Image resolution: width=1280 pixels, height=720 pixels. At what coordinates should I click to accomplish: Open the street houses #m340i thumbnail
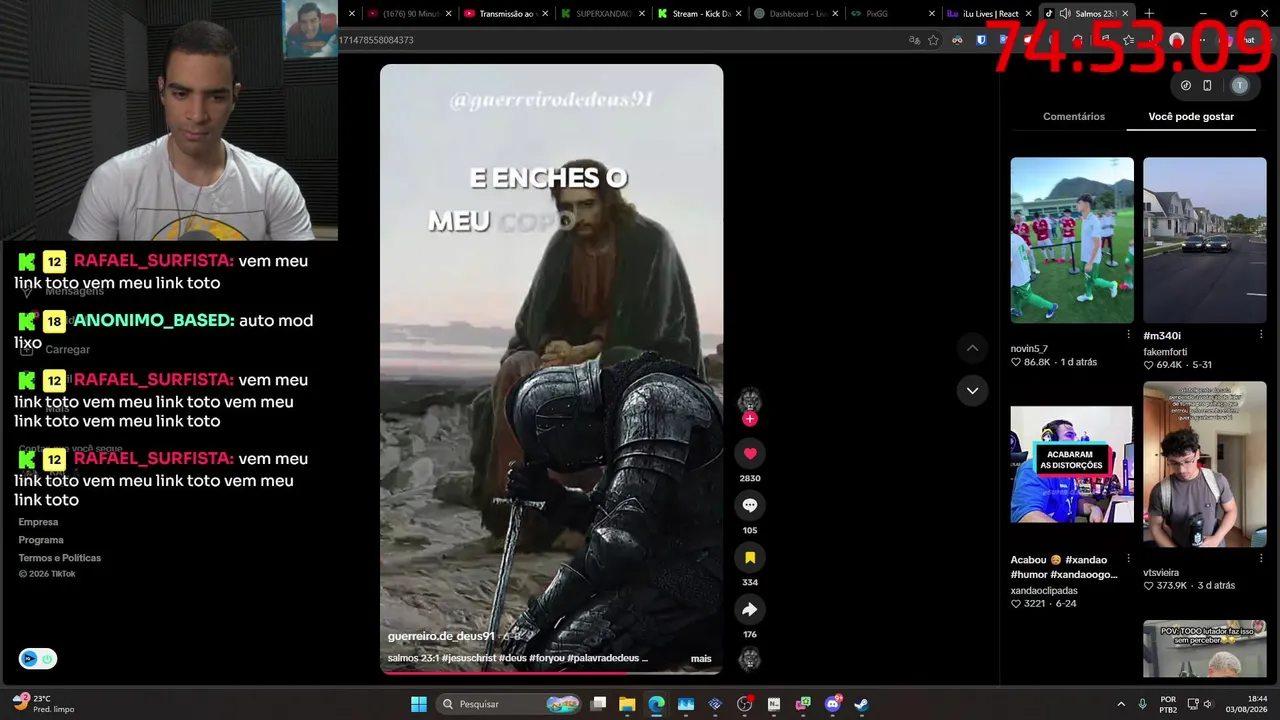[x=1205, y=240]
